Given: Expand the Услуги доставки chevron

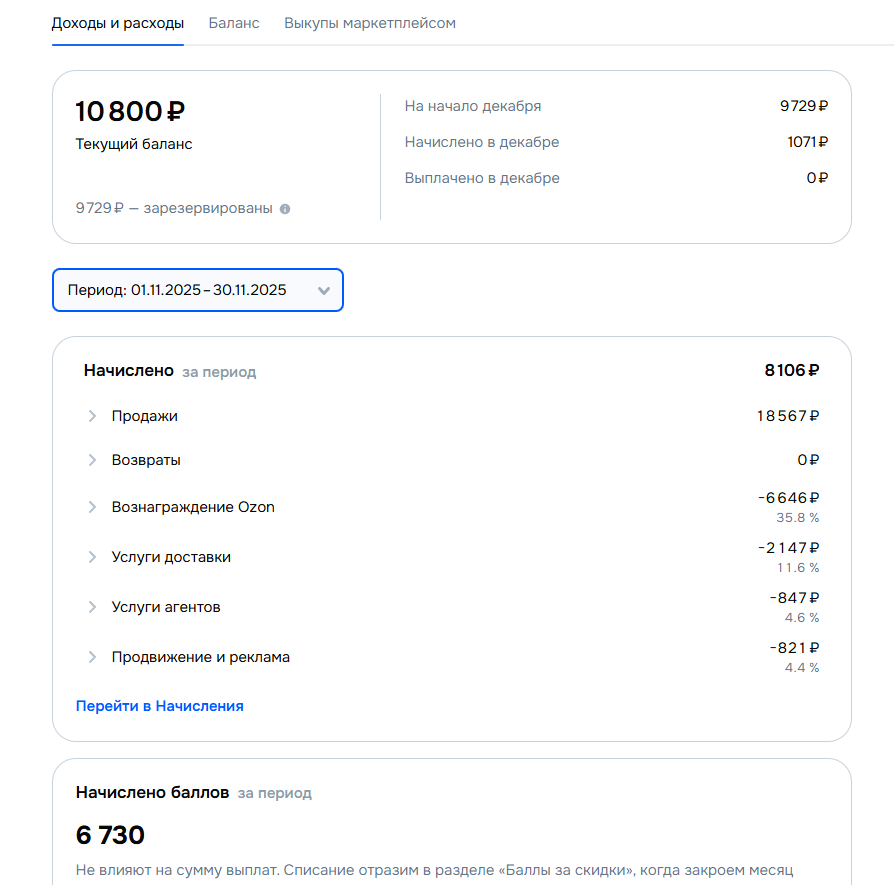Looking at the screenshot, I should coord(92,557).
